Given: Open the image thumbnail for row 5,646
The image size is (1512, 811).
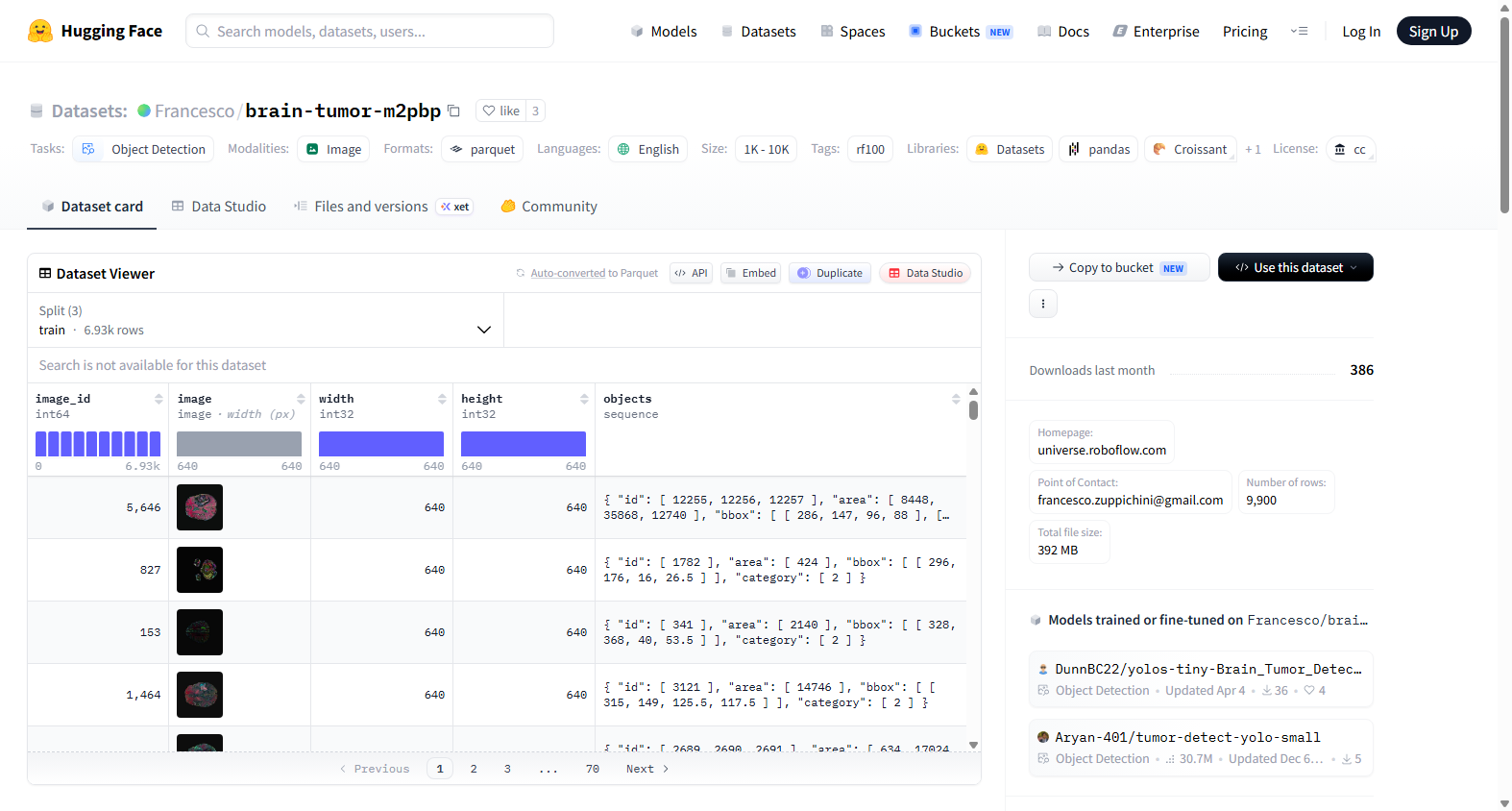Looking at the screenshot, I should tap(200, 507).
